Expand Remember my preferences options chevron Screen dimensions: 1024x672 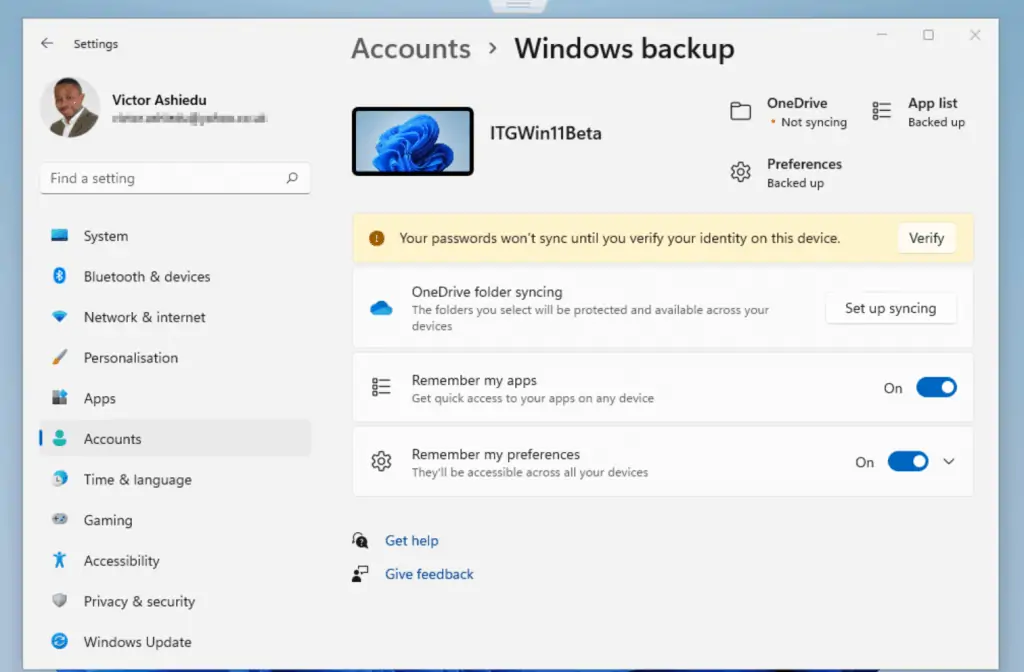(x=949, y=461)
